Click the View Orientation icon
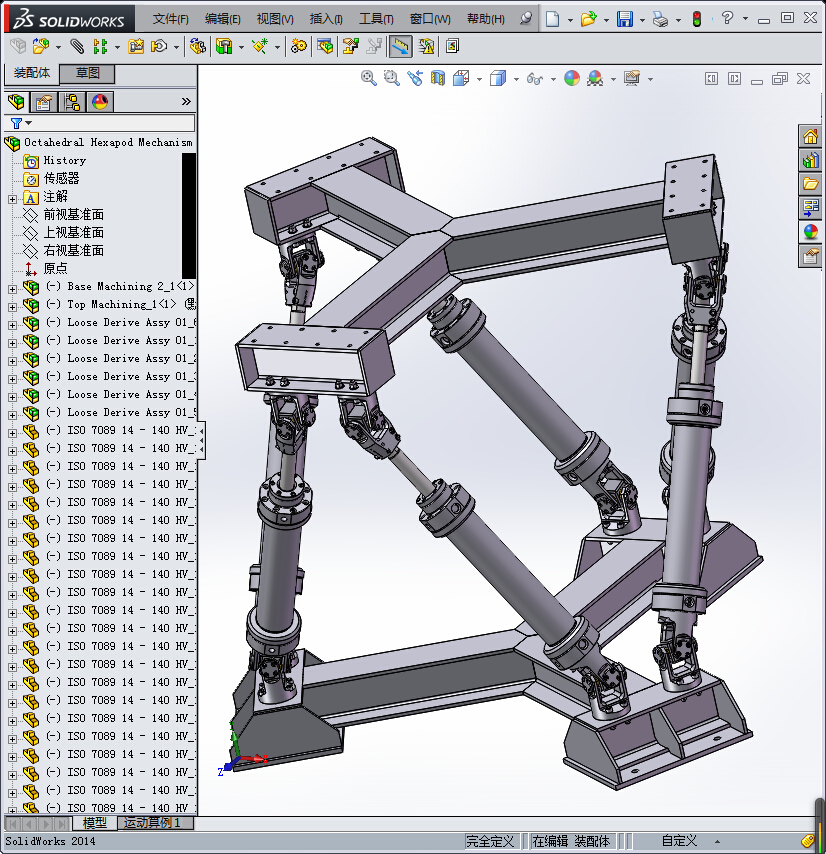Viewport: 826px width, 854px height. point(461,78)
